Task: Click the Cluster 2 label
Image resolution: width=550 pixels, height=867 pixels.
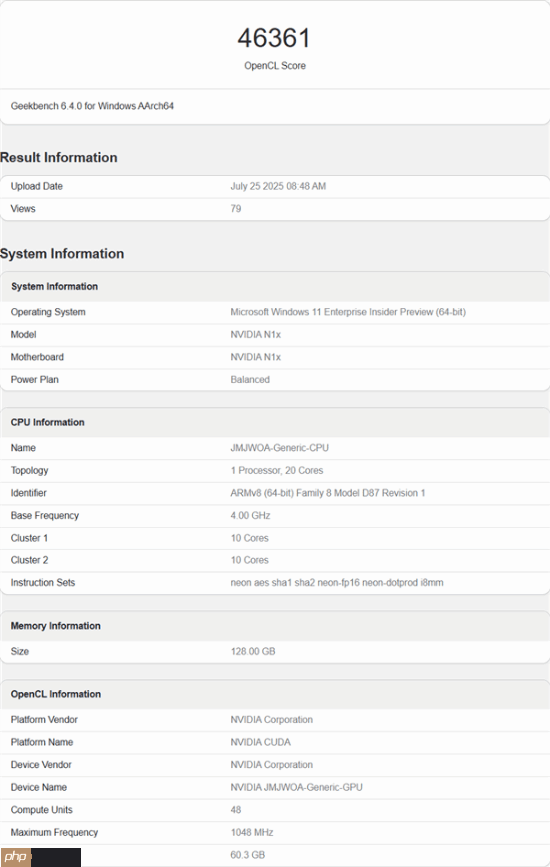Action: click(29, 560)
